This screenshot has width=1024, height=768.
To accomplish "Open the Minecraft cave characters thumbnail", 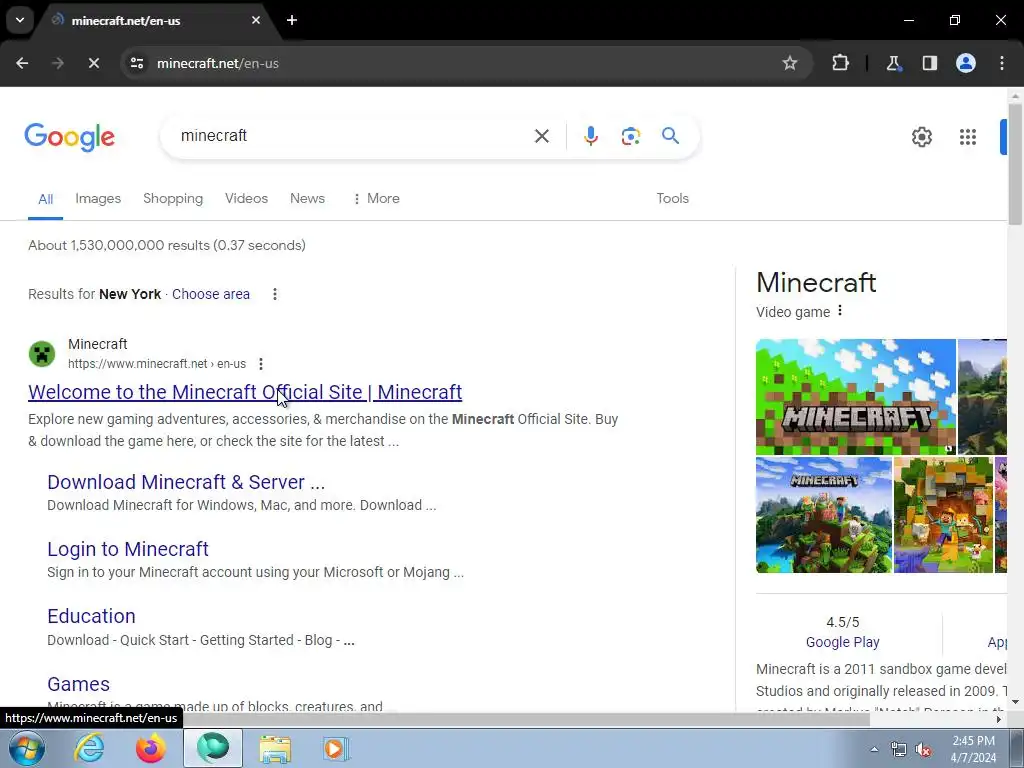I will coord(943,515).
